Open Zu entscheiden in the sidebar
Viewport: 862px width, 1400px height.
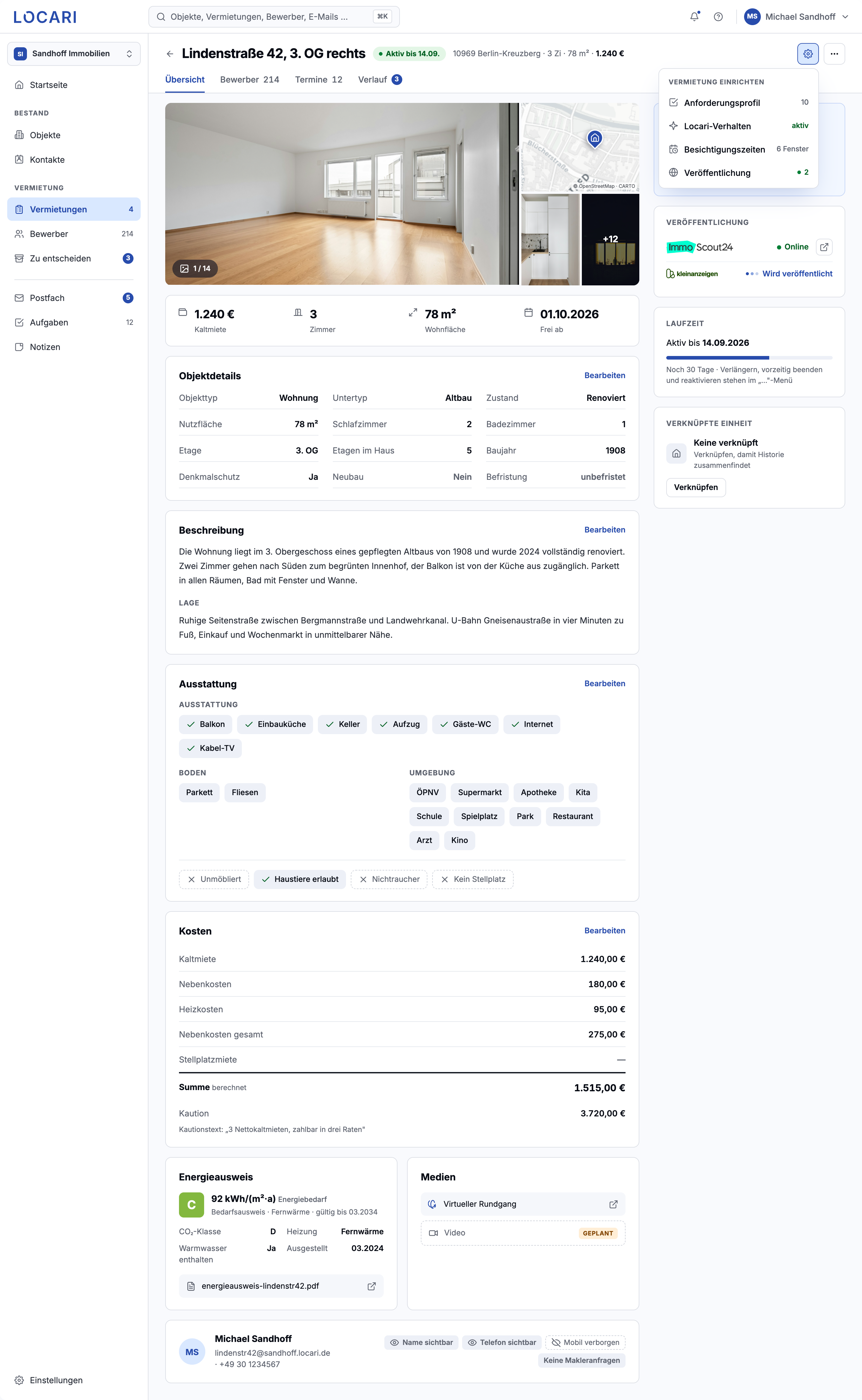74,259
